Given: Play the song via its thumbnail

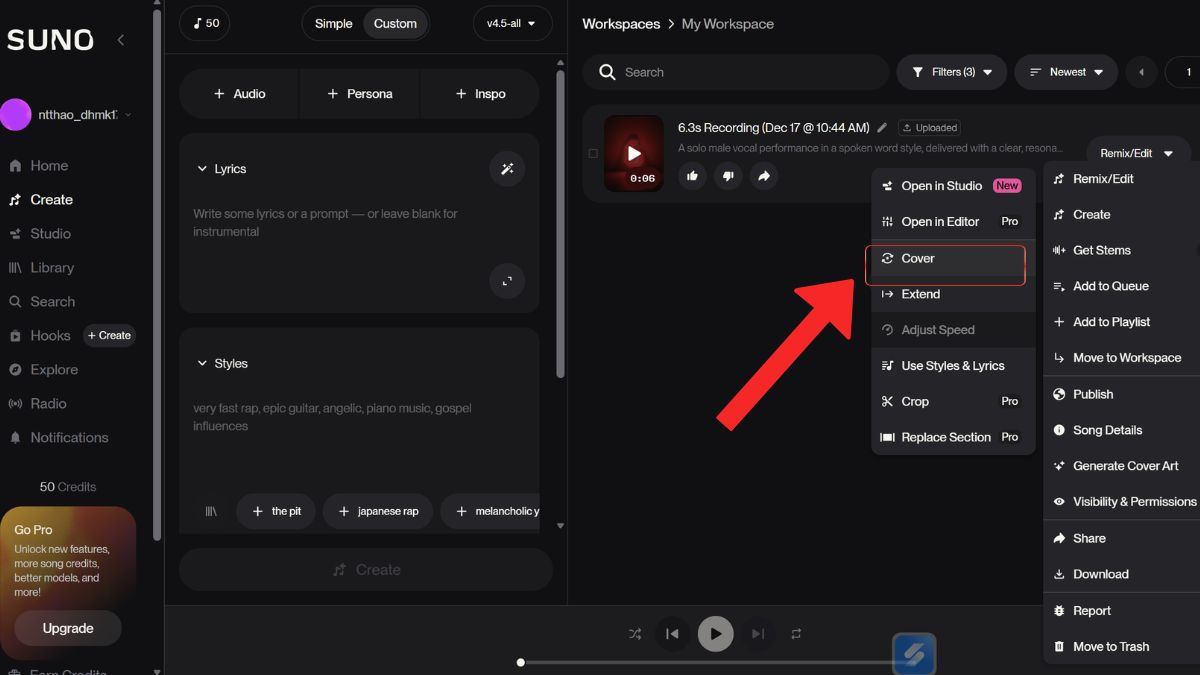Looking at the screenshot, I should coord(633,153).
